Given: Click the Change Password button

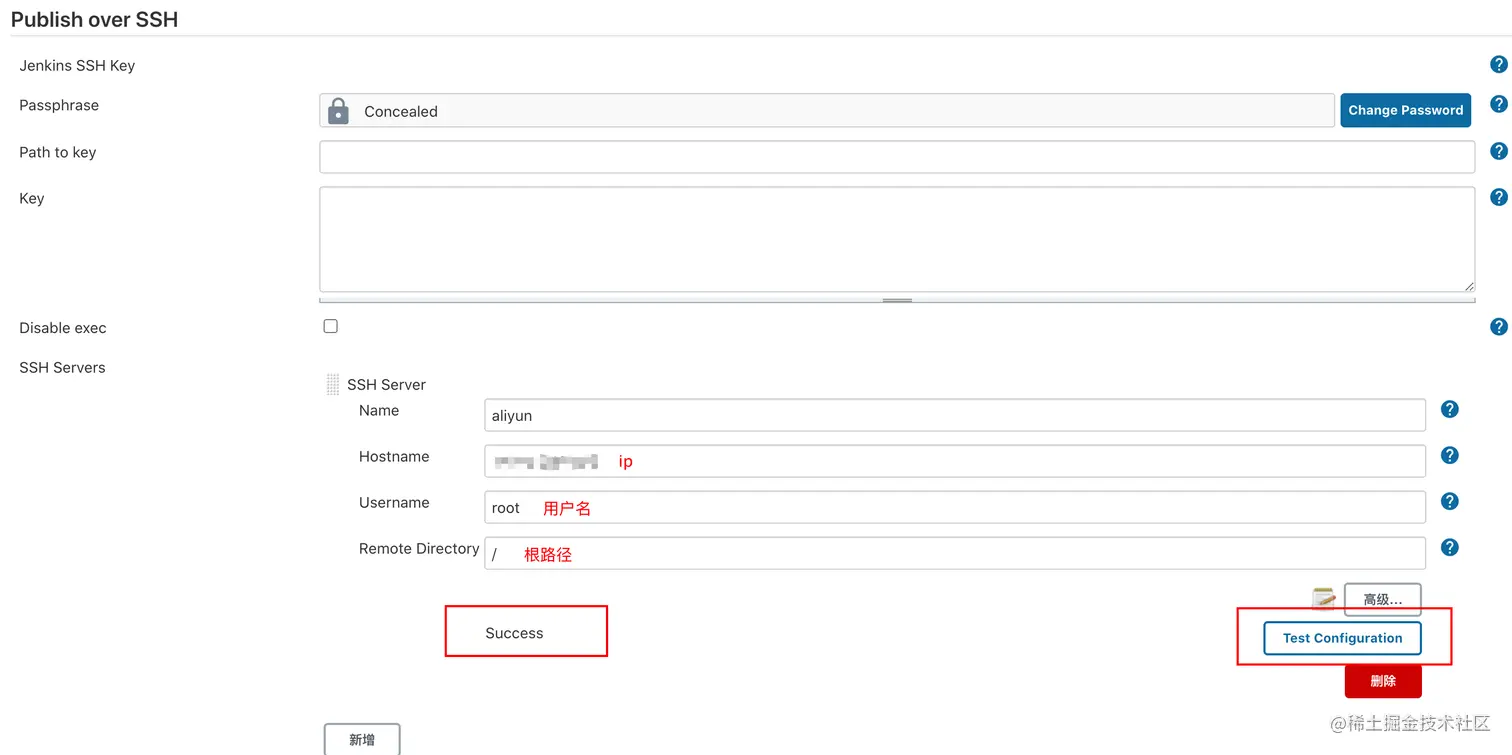Looking at the screenshot, I should click(1405, 110).
